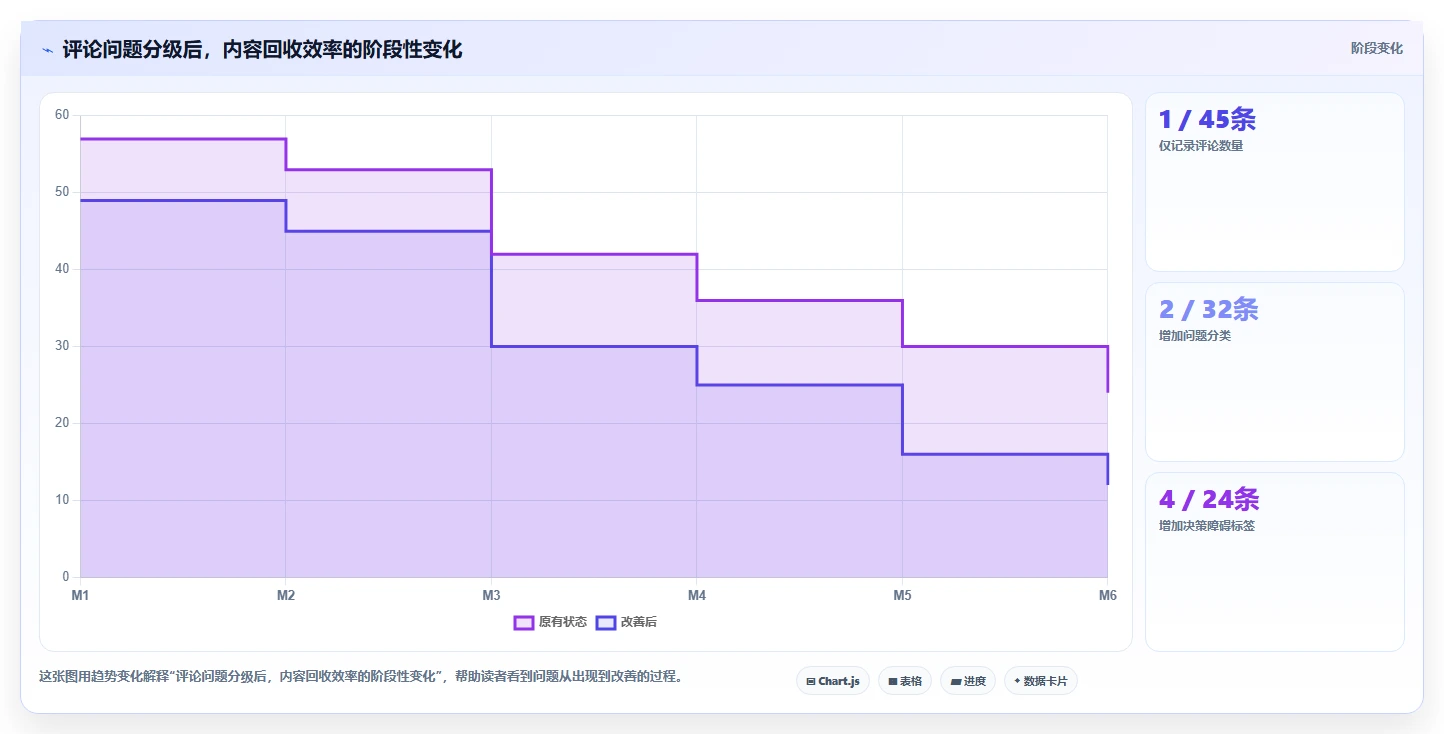Click the purple 原有状态 legend swatch
Screen dimensions: 1444x734
click(x=523, y=622)
